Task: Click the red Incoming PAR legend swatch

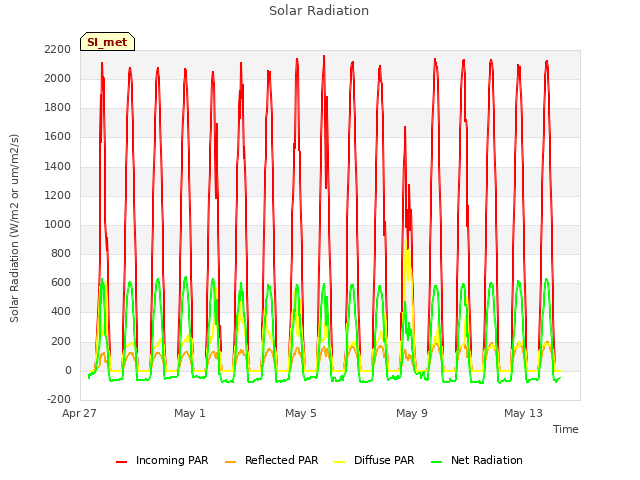Action: (122, 462)
